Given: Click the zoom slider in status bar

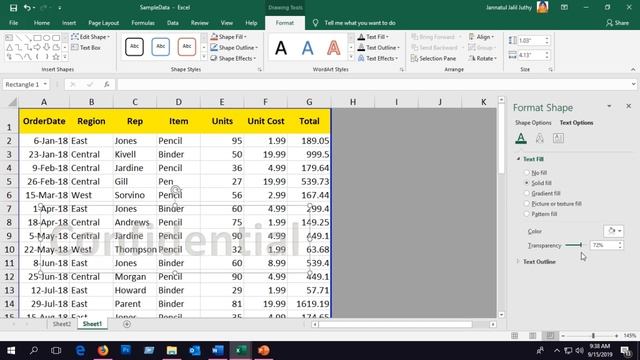Looking at the screenshot, I should coord(593,336).
